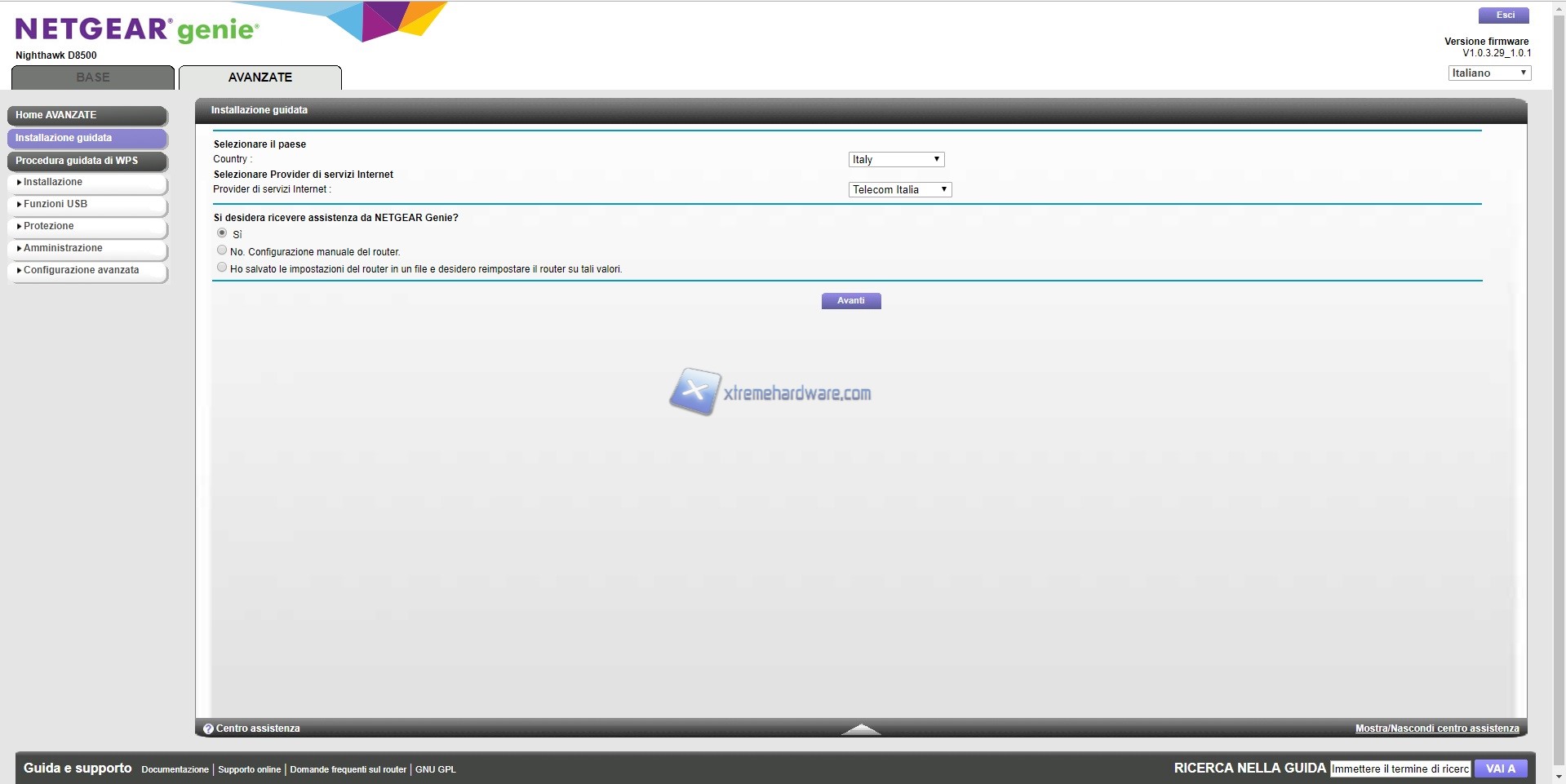Open the Internet provider dropdown Telecom Italia
Viewport: 1566px width, 784px height.
899,189
